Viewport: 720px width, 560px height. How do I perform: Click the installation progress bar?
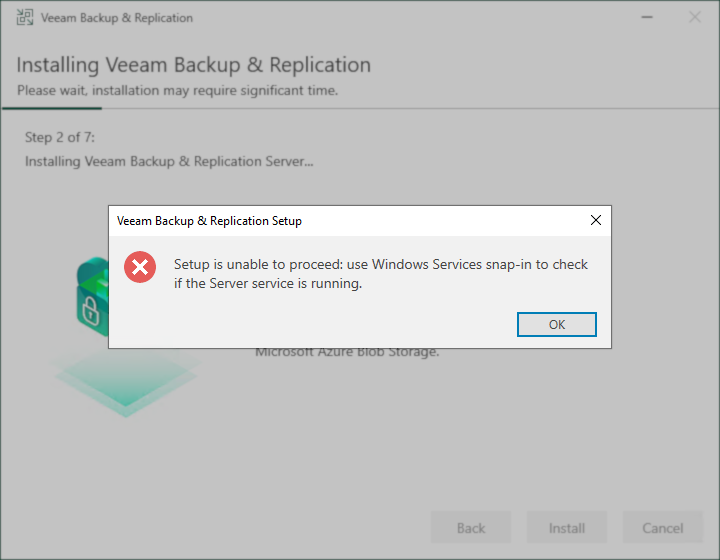[360, 108]
